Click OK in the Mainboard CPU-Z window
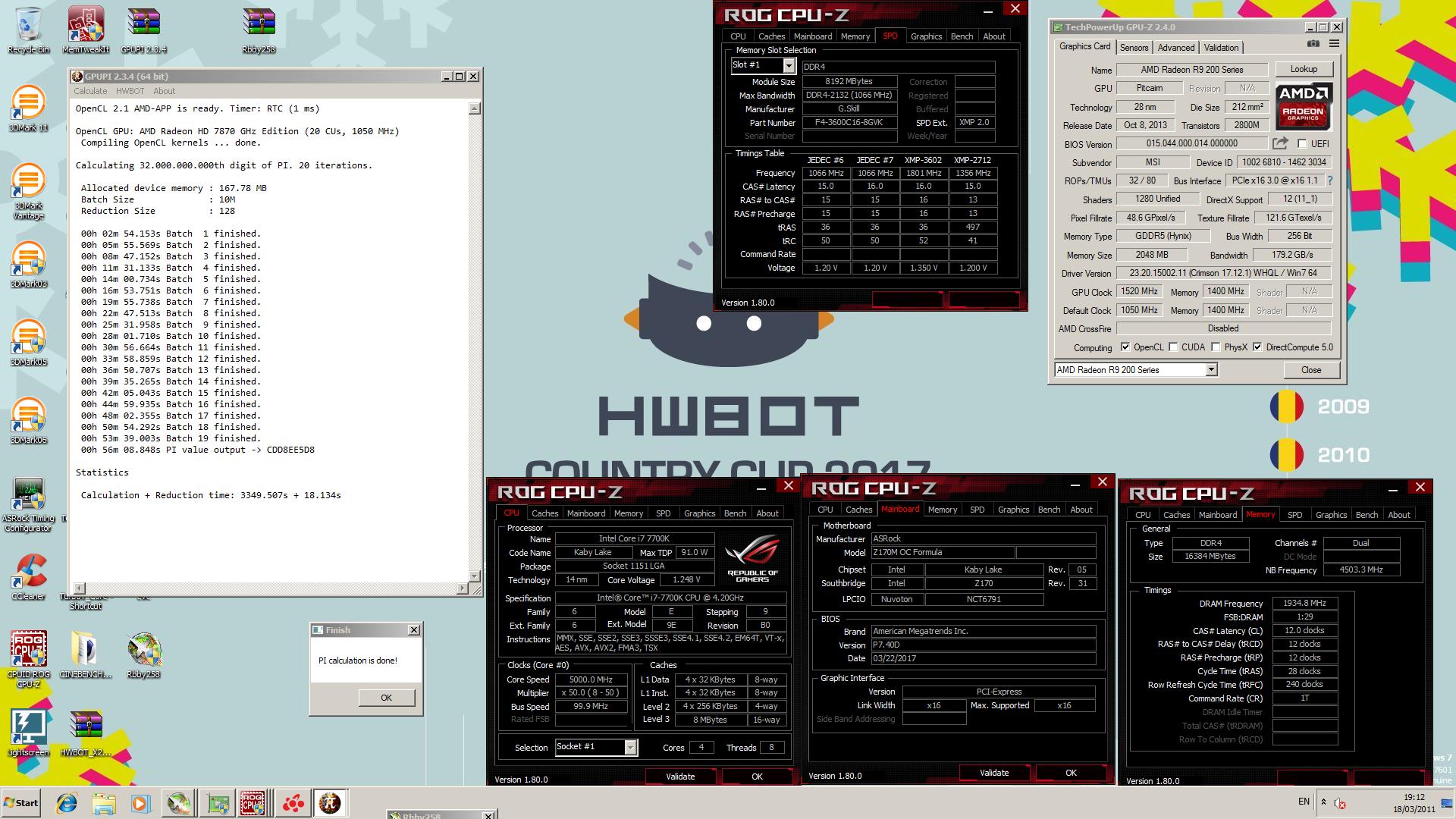This screenshot has width=1456, height=819. pyautogui.click(x=1071, y=773)
